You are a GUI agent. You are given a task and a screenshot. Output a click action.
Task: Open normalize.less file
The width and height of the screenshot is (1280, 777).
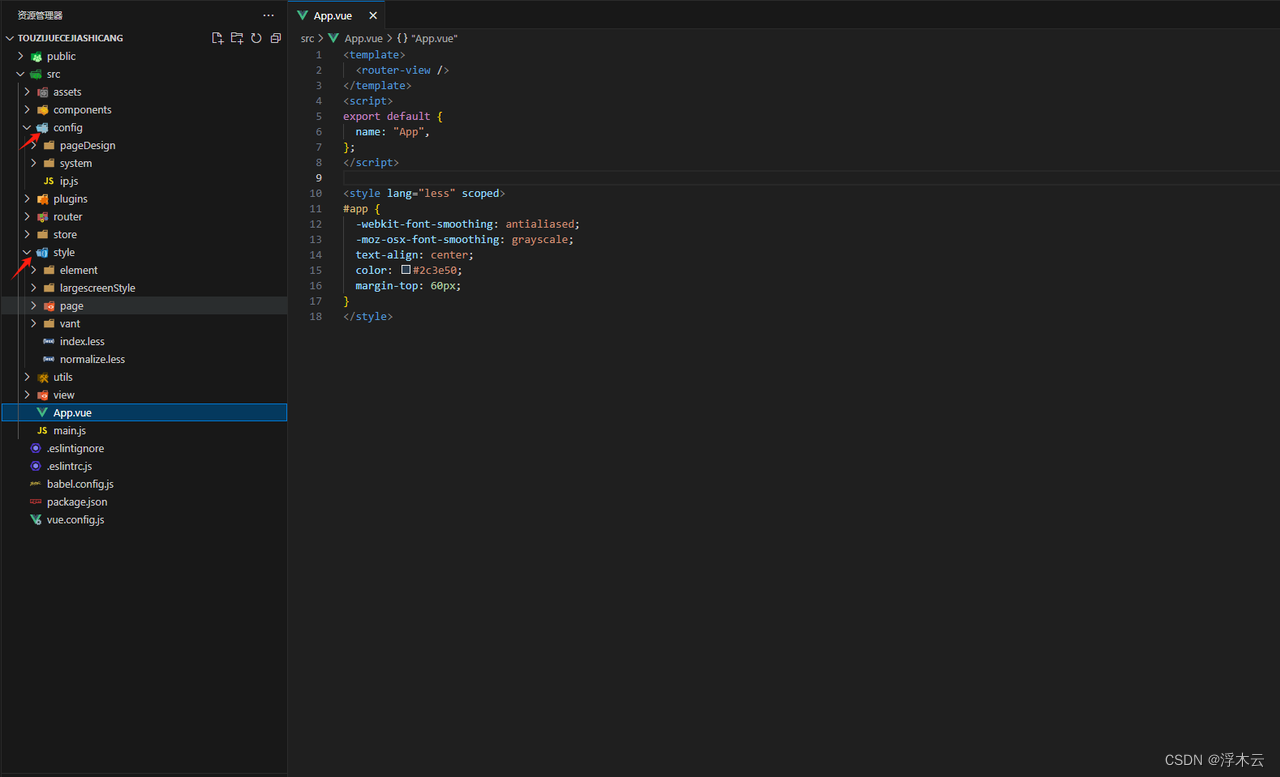tap(92, 359)
